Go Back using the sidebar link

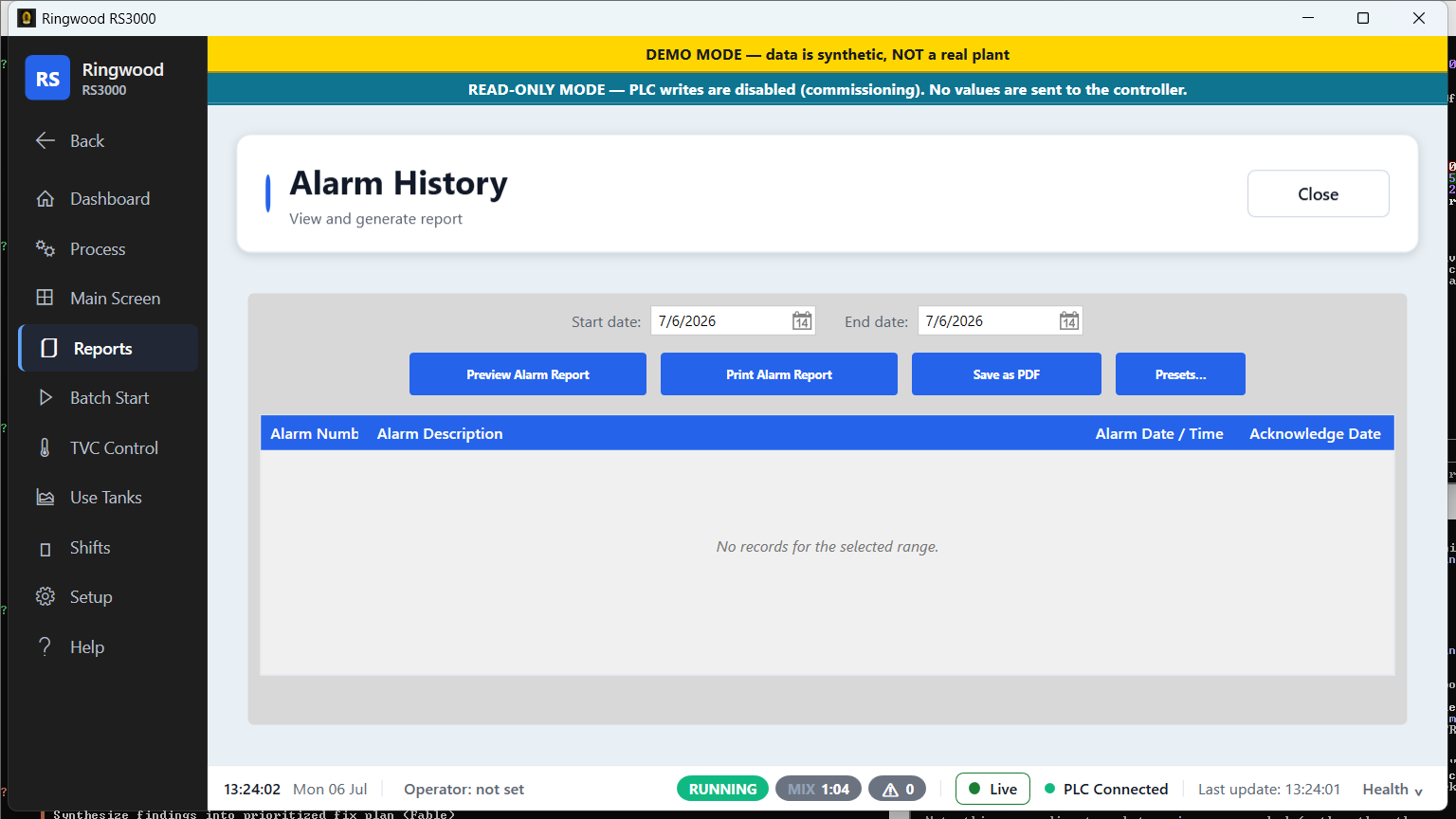[x=108, y=141]
